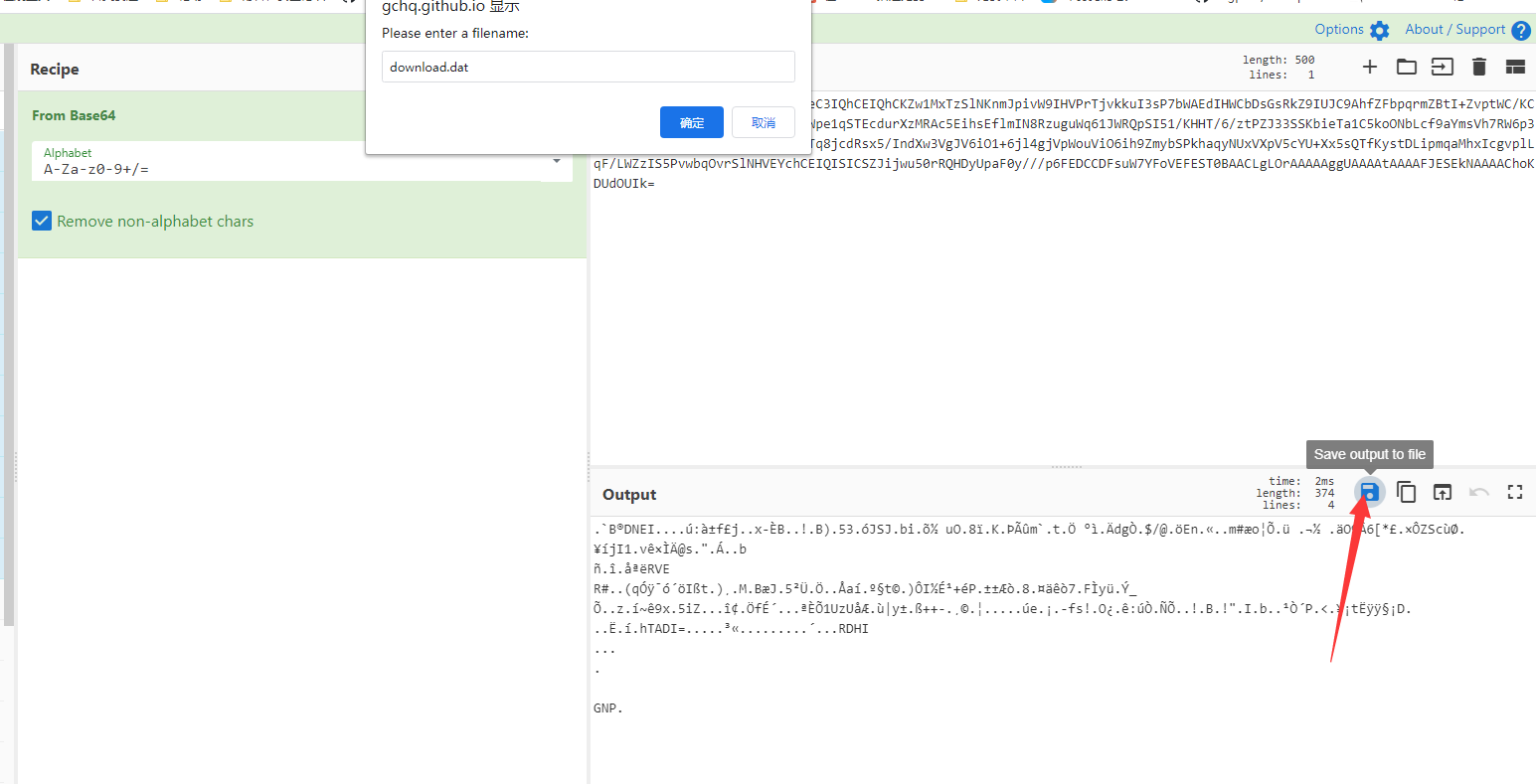Click the Recipe panel title

pos(55,69)
